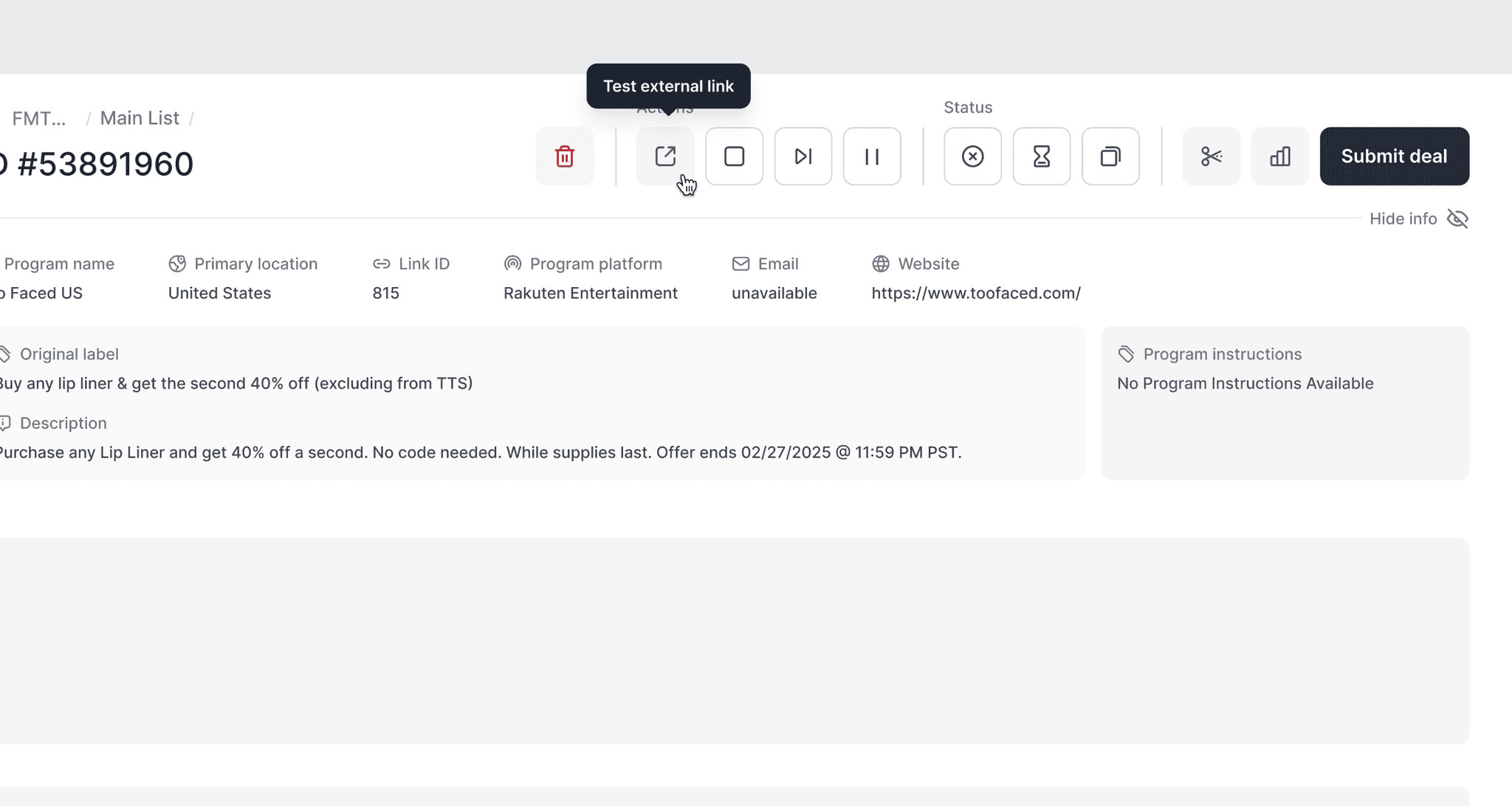The width and height of the screenshot is (1512, 806).
Task: Click the Primary location globe icon
Action: pos(177,263)
